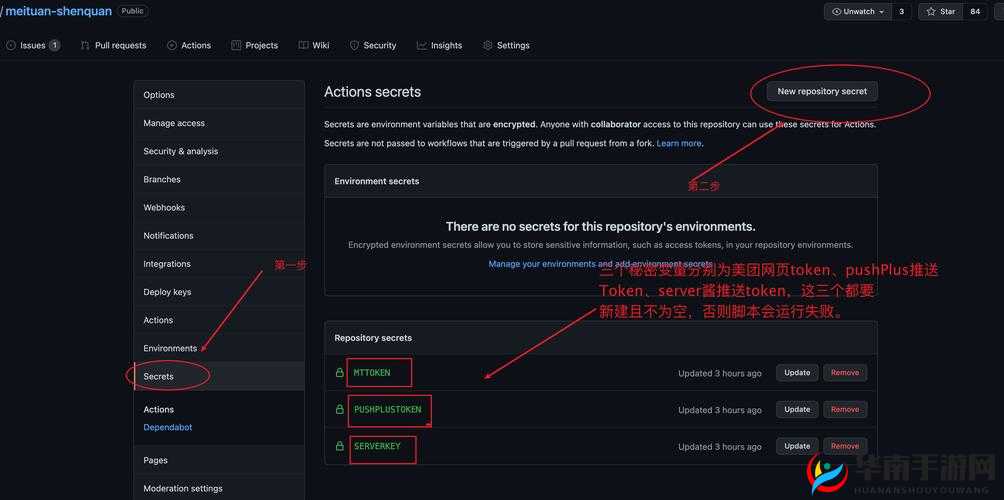
Task: Select Deploy keys in sidebar
Action: click(x=219, y=292)
